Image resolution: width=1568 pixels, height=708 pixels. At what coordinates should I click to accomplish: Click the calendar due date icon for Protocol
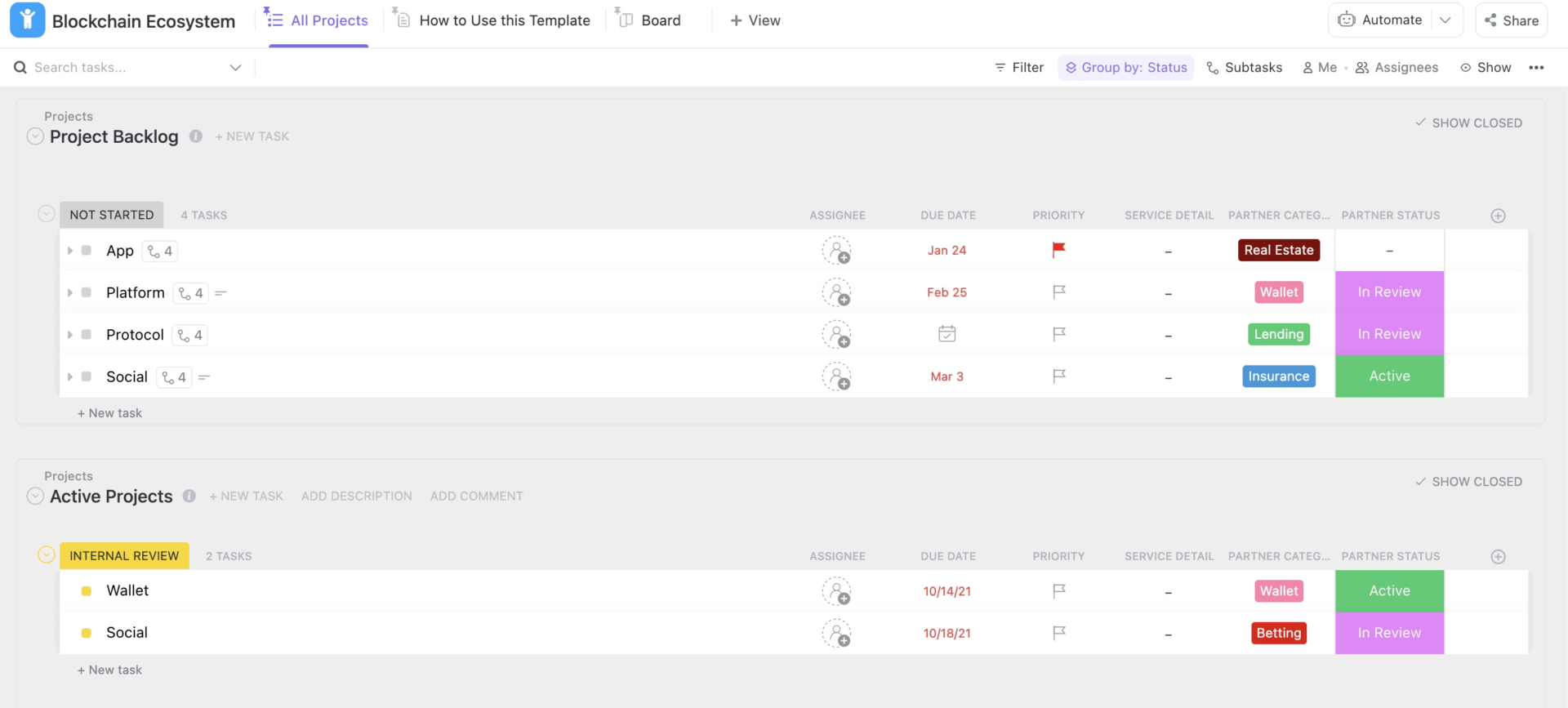tap(947, 334)
